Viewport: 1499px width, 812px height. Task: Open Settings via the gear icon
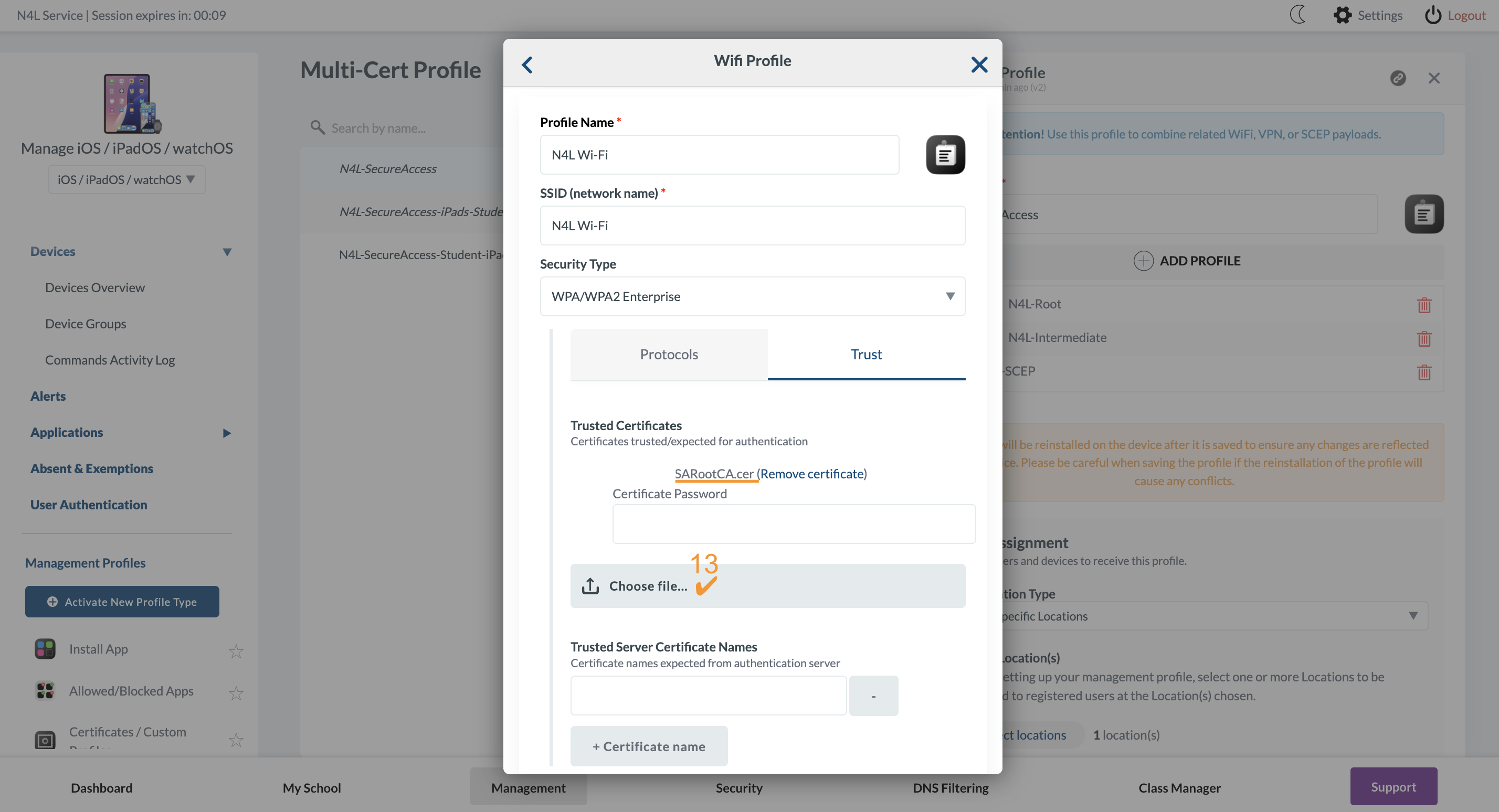[x=1343, y=15]
